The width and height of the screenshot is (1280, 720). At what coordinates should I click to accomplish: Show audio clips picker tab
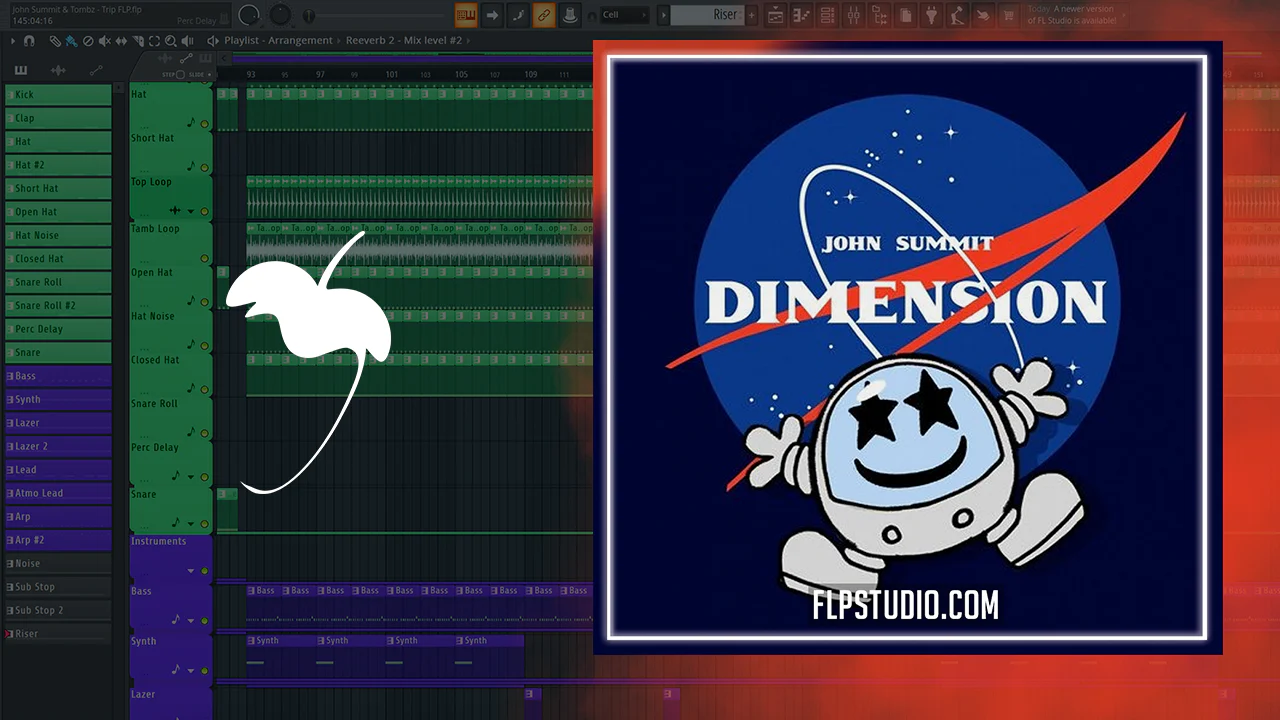point(58,70)
